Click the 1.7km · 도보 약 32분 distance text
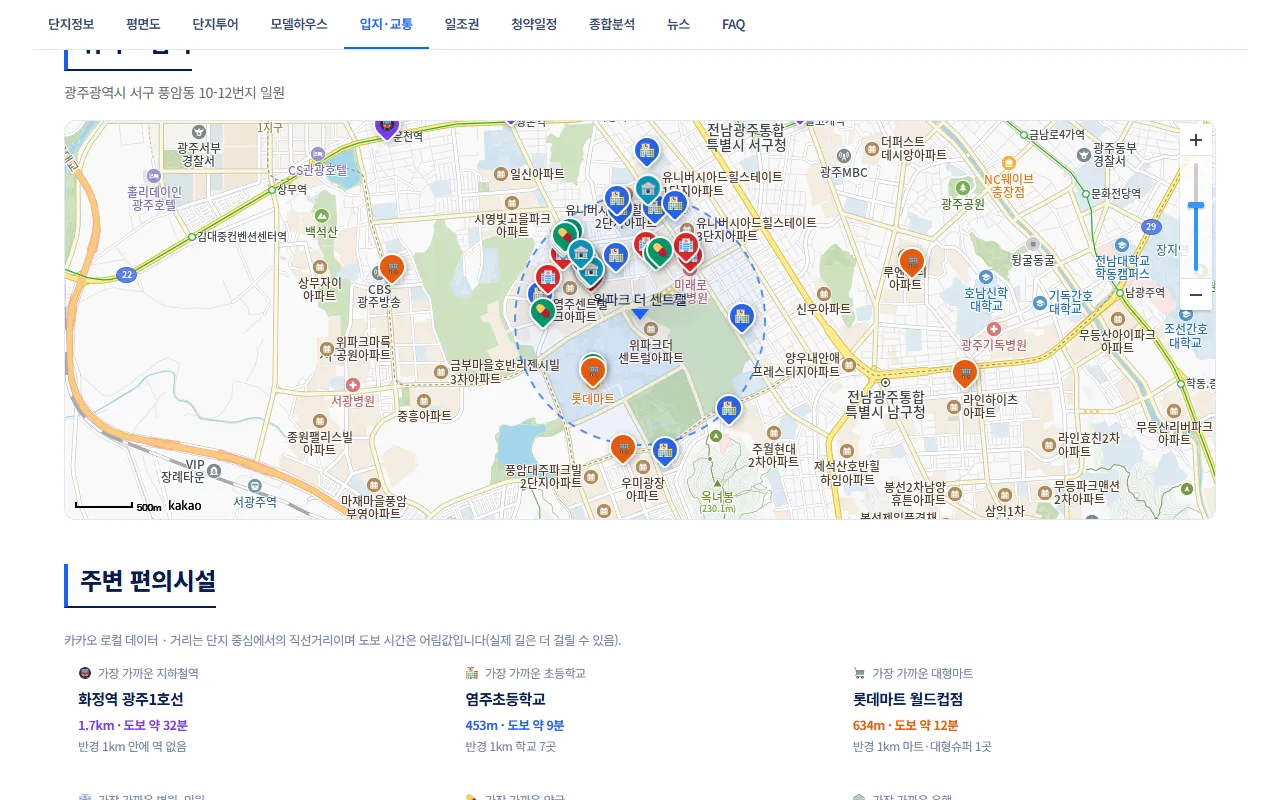The image size is (1280, 800). point(133,725)
